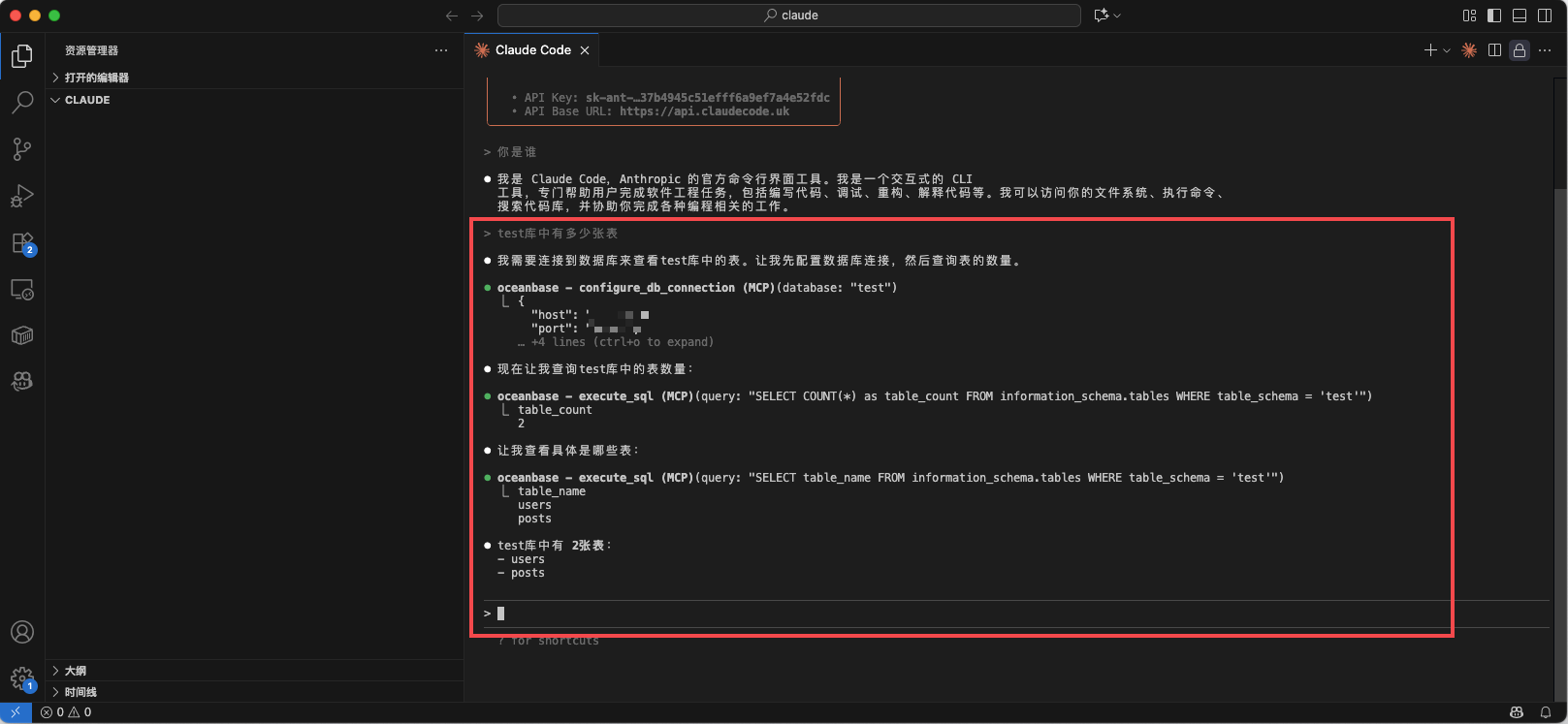Viewport: 1568px width, 724px height.
Task: Open the Search view icon
Action: [22, 103]
